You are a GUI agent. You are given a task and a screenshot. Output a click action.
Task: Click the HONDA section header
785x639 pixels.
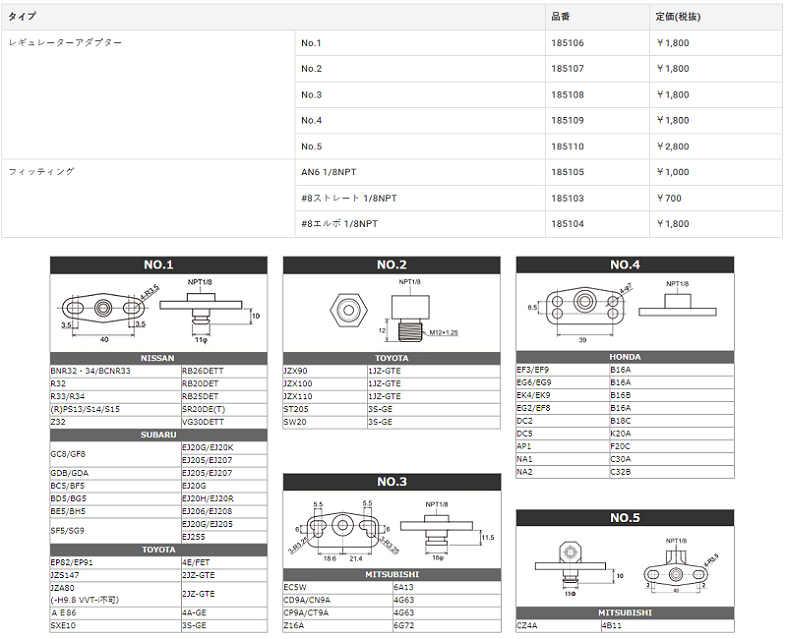(x=625, y=357)
